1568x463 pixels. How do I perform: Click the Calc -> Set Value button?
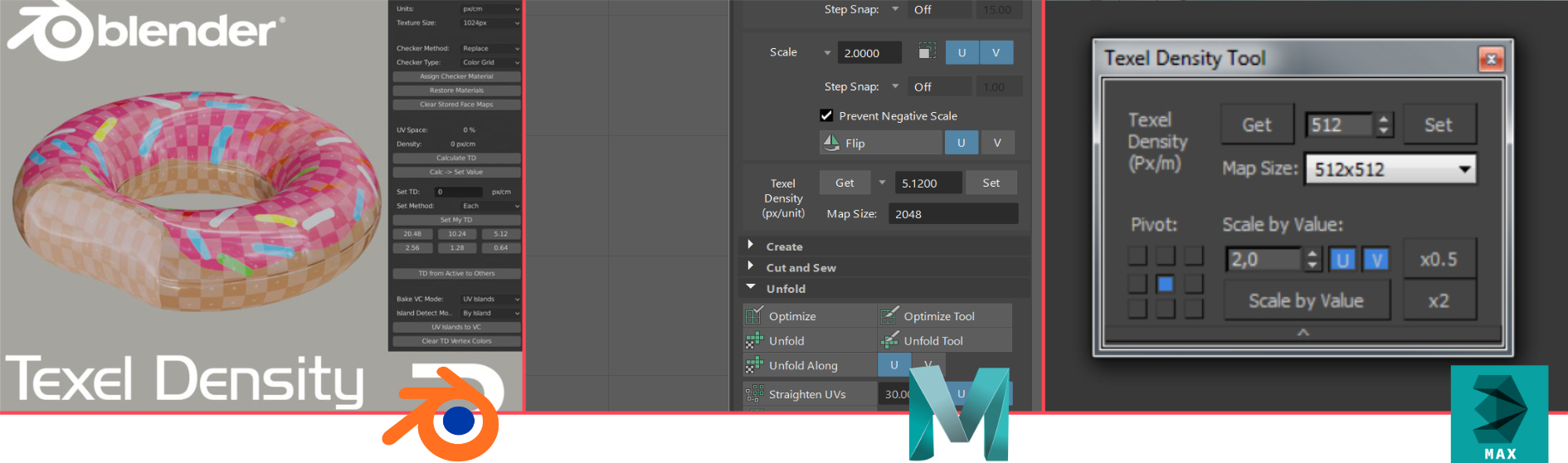456,172
